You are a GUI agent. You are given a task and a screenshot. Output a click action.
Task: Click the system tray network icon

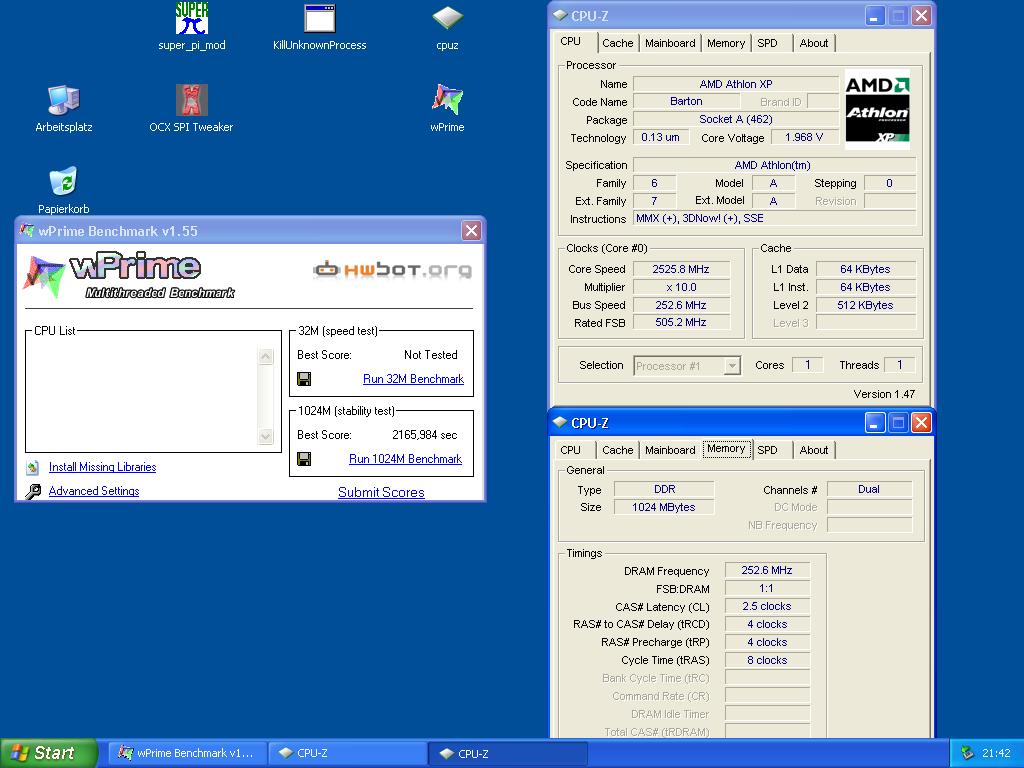967,753
